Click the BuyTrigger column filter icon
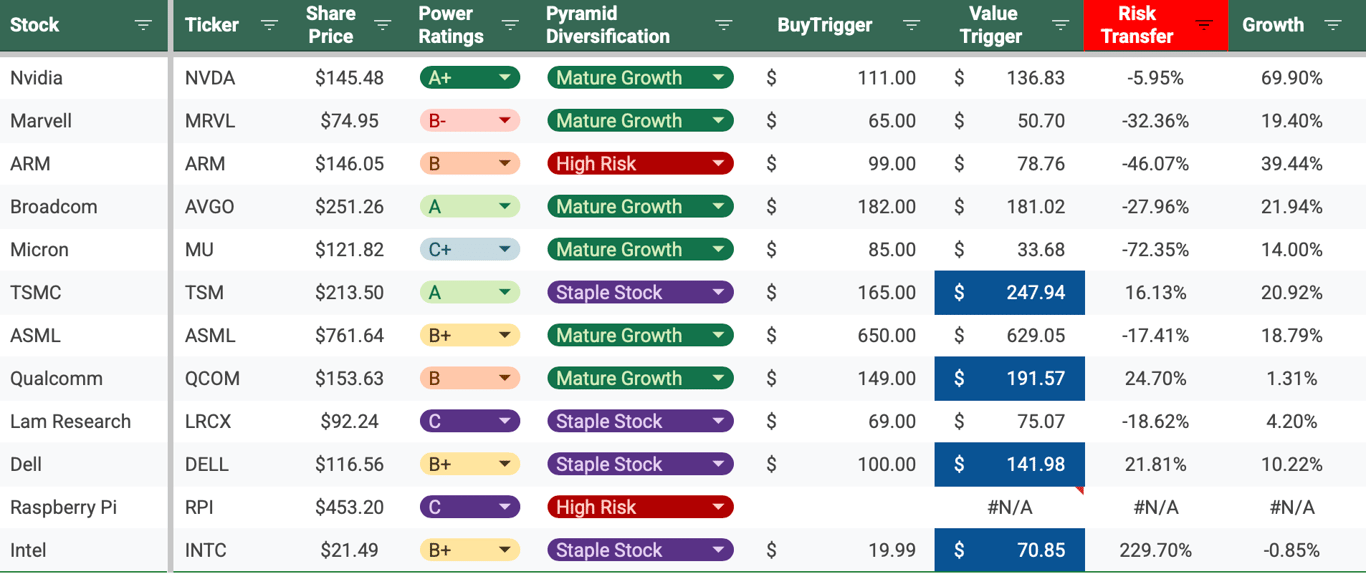The image size is (1366, 574). [x=911, y=25]
